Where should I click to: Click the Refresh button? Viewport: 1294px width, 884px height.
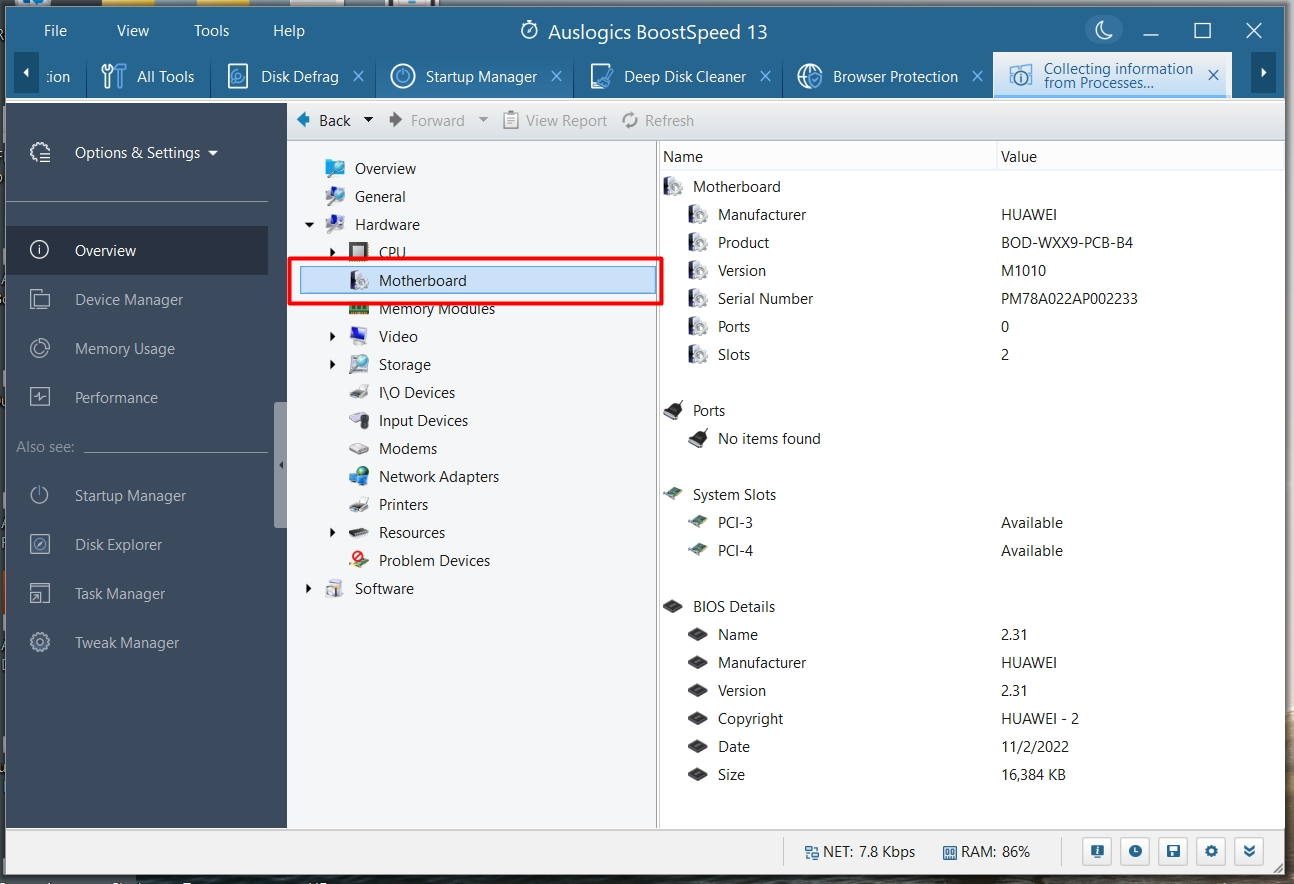tap(658, 121)
